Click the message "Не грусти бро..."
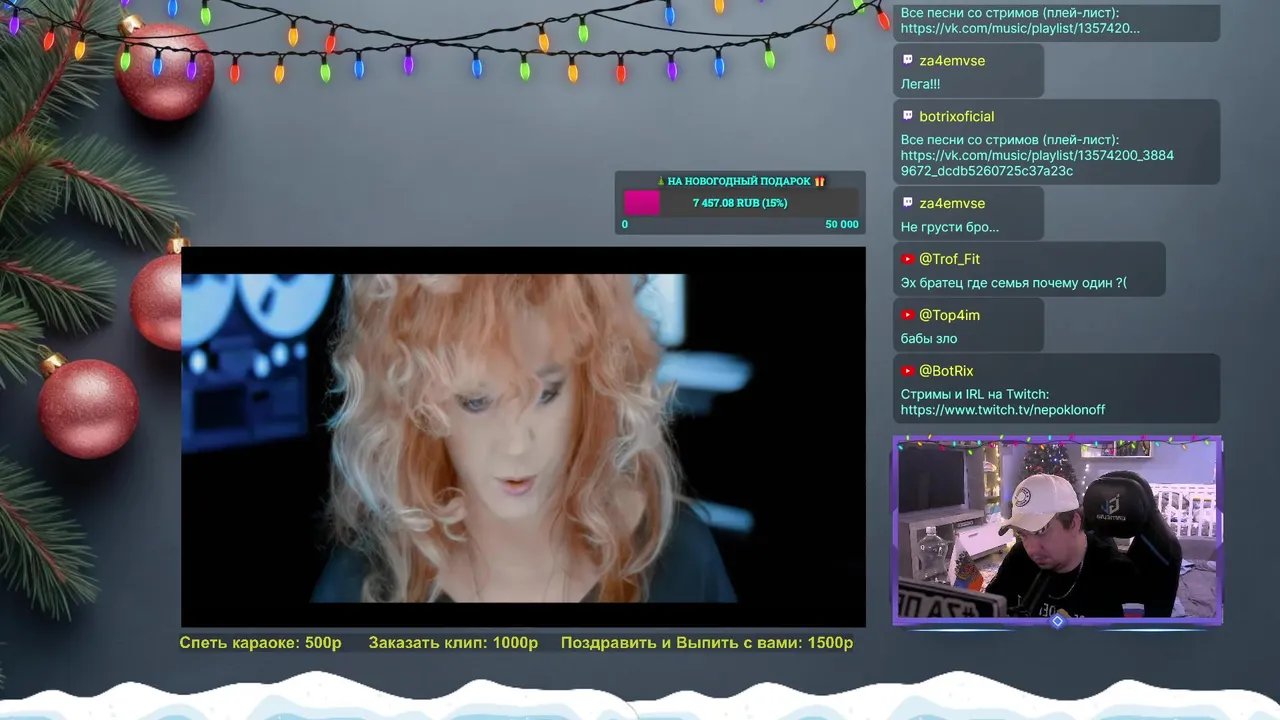The width and height of the screenshot is (1280, 720). pos(950,227)
